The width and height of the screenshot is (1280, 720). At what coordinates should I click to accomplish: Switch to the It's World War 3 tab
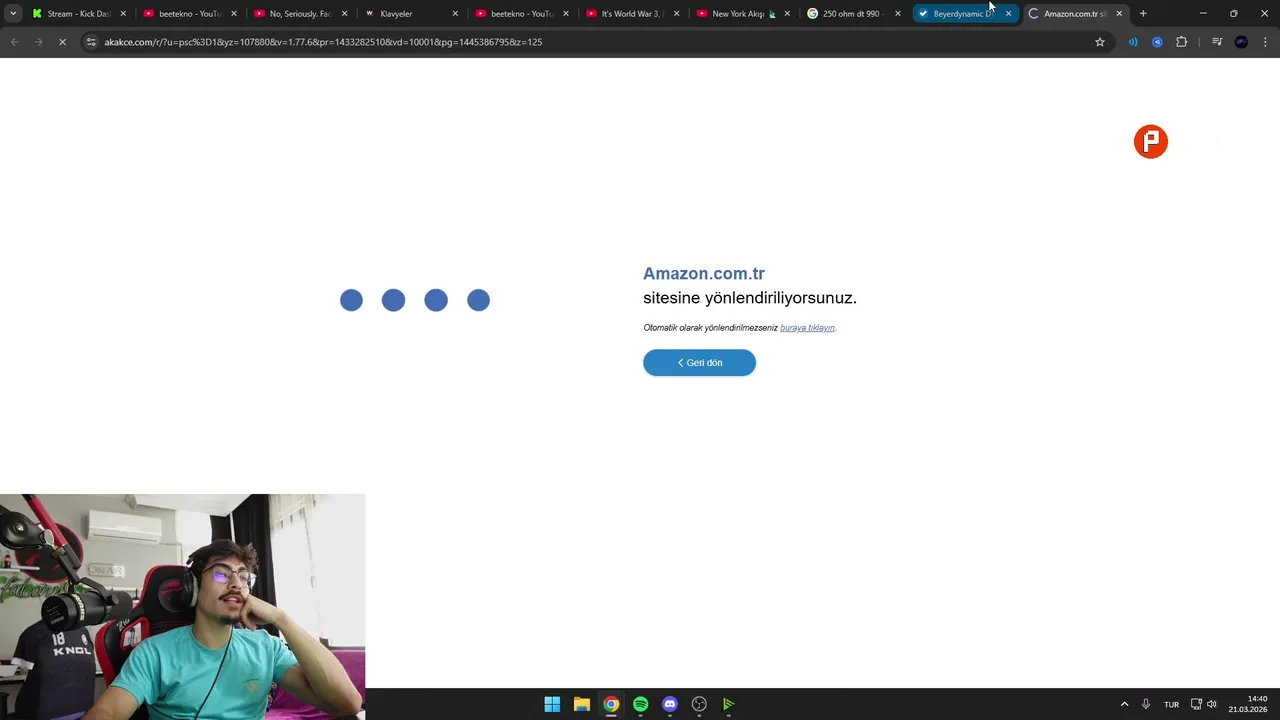[x=631, y=14]
